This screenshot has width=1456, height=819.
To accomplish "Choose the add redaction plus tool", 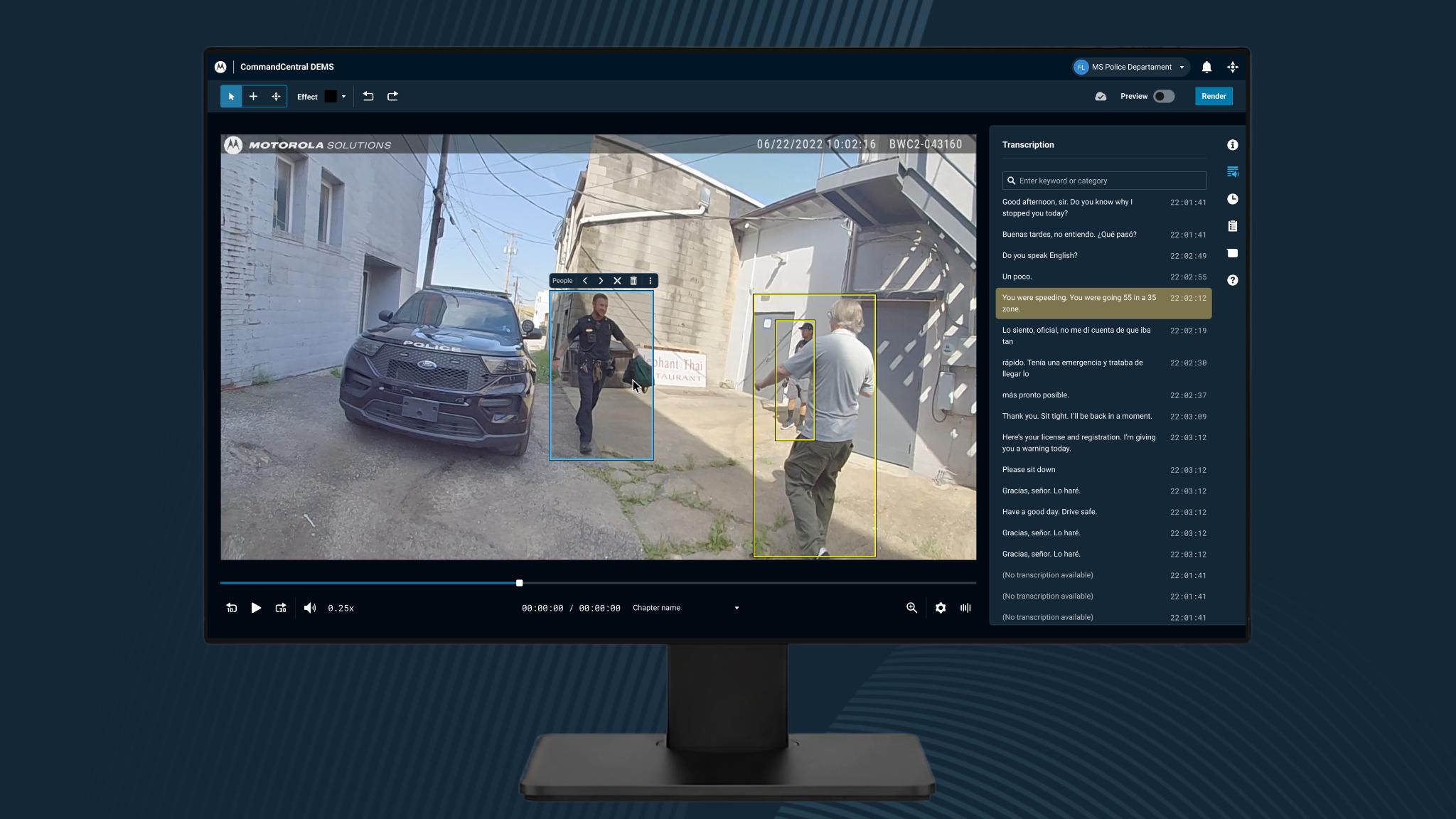I will (x=253, y=97).
